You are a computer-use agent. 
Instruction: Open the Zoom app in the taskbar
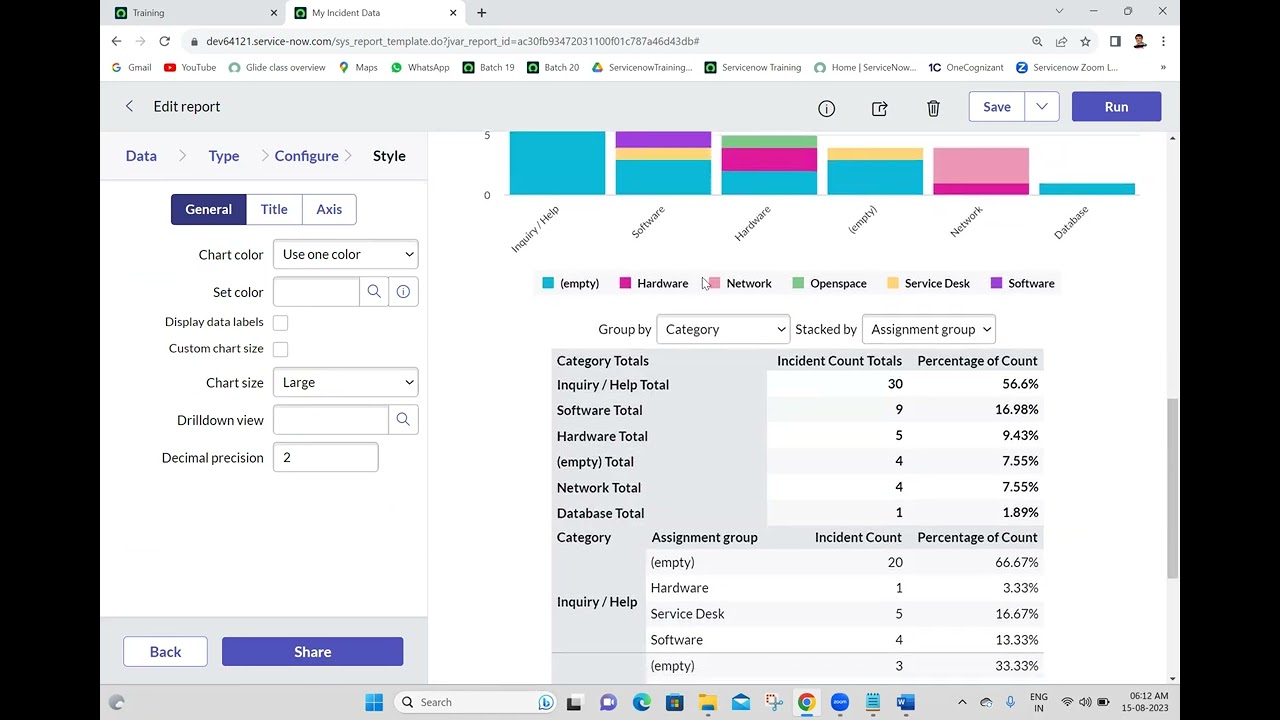(x=839, y=702)
